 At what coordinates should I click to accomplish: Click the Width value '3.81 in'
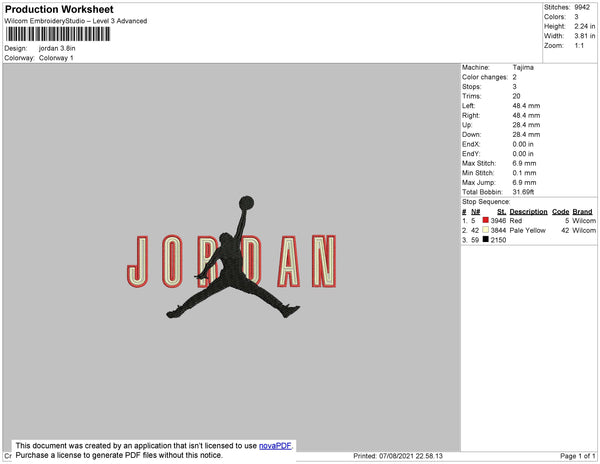coord(585,36)
